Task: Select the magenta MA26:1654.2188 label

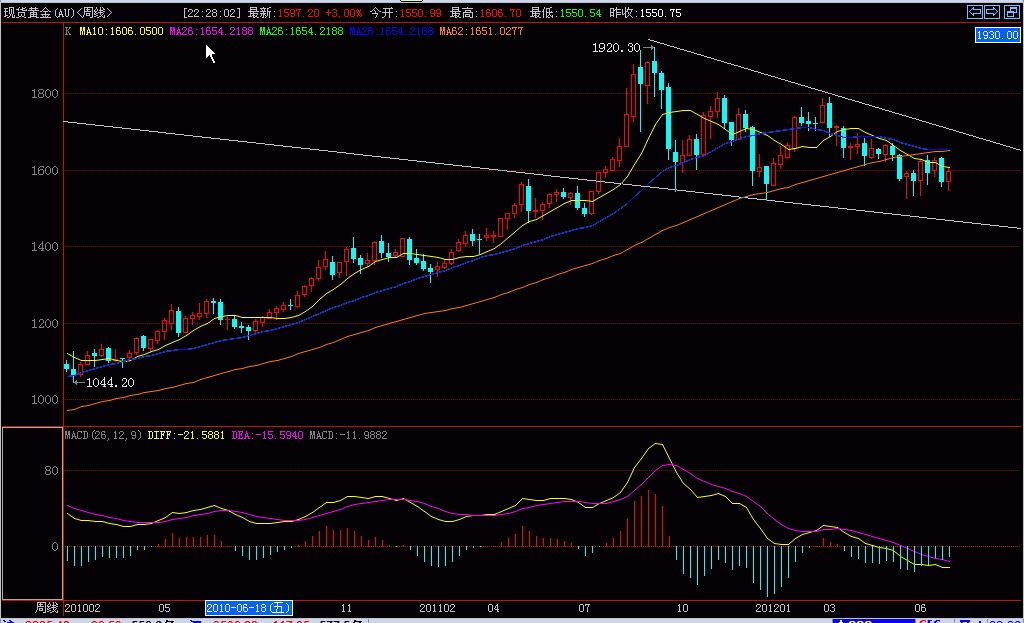Action: tap(211, 31)
